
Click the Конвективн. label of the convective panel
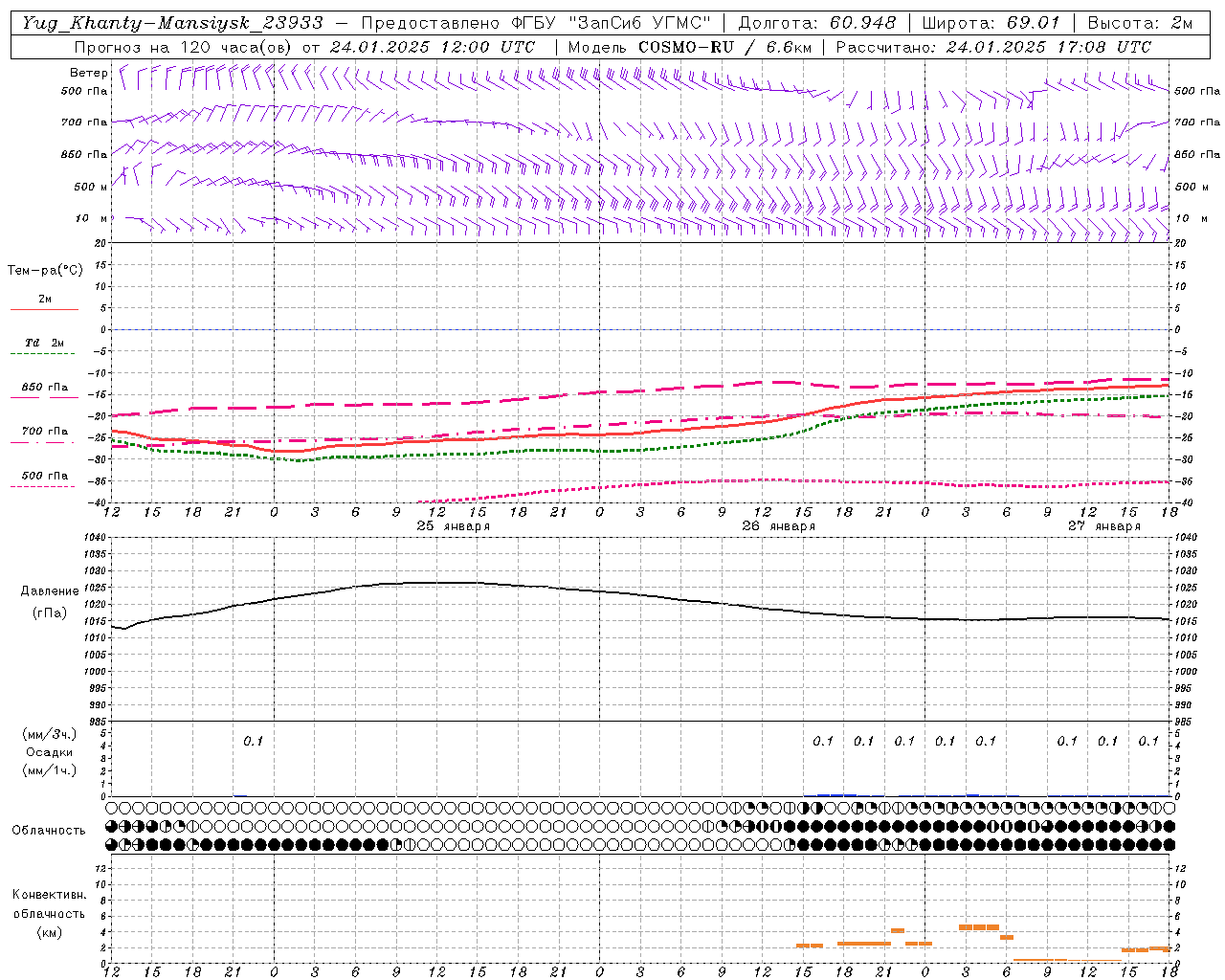(x=49, y=895)
